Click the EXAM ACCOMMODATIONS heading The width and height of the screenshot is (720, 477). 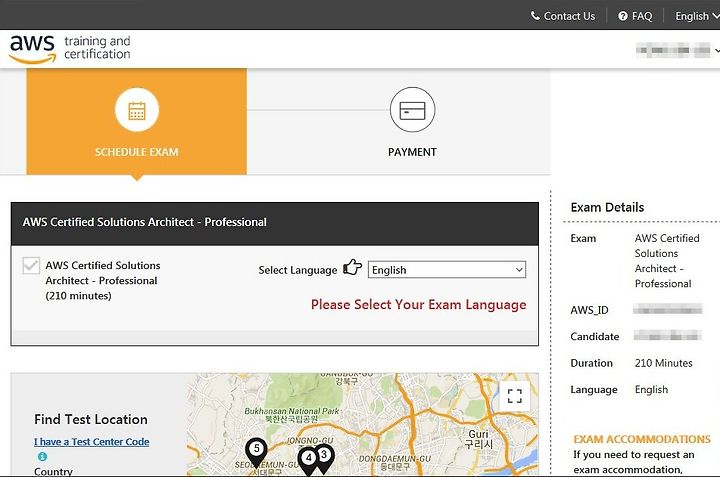click(x=641, y=439)
